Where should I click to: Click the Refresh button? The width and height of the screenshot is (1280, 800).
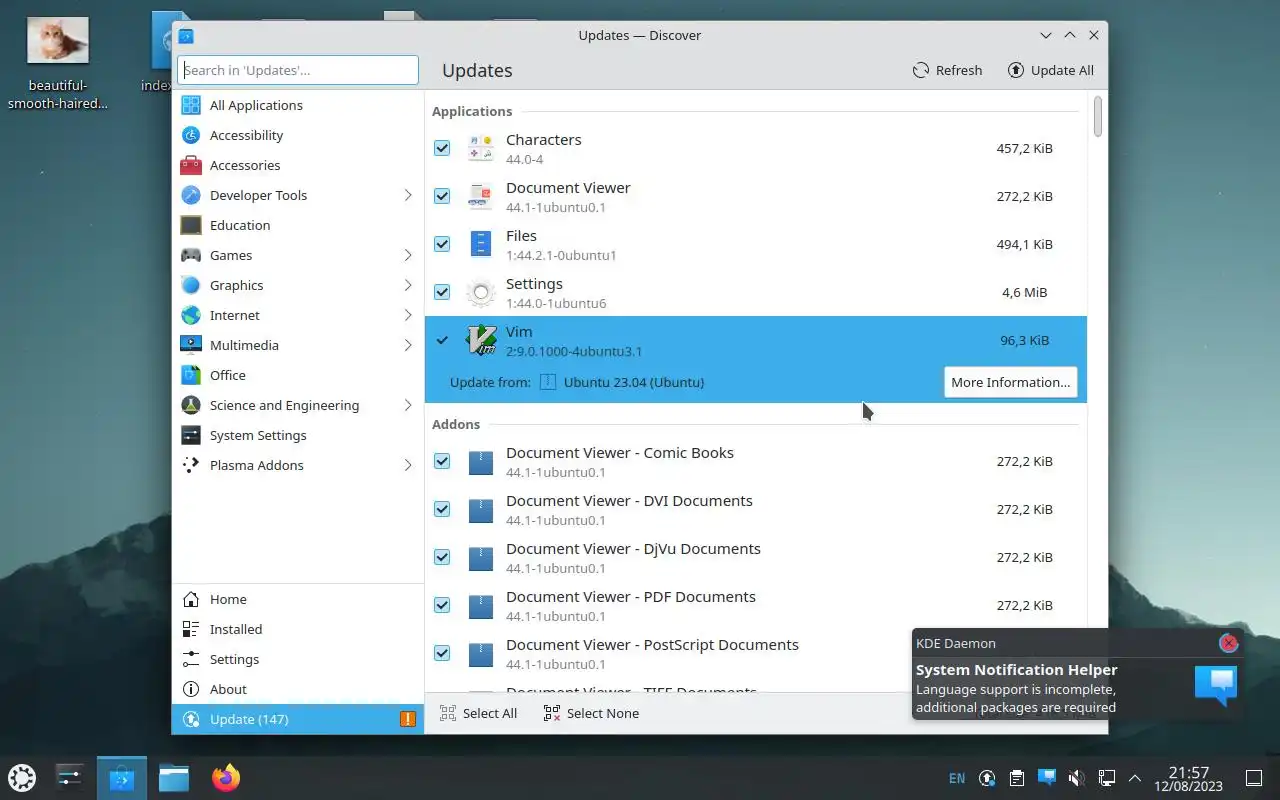(947, 70)
